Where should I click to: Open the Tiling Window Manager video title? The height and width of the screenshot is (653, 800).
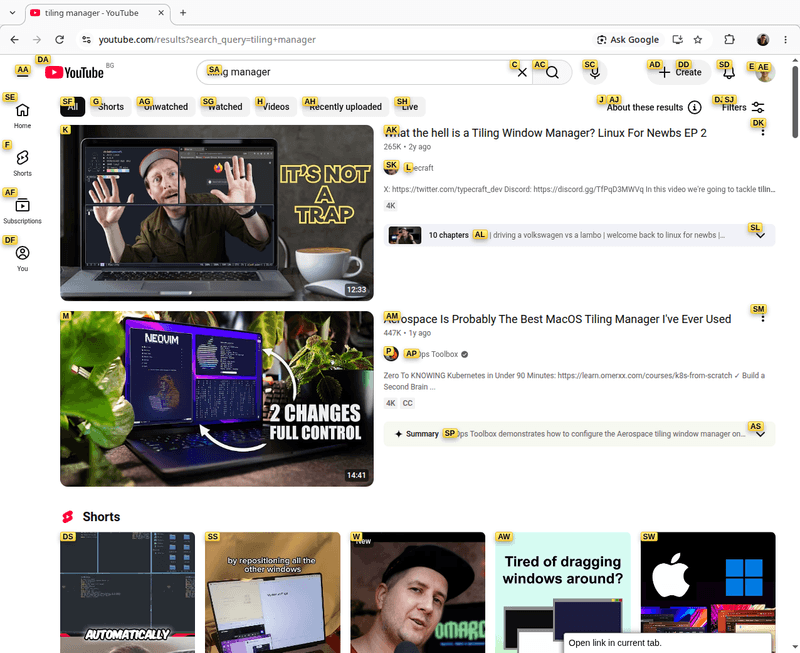pos(545,133)
